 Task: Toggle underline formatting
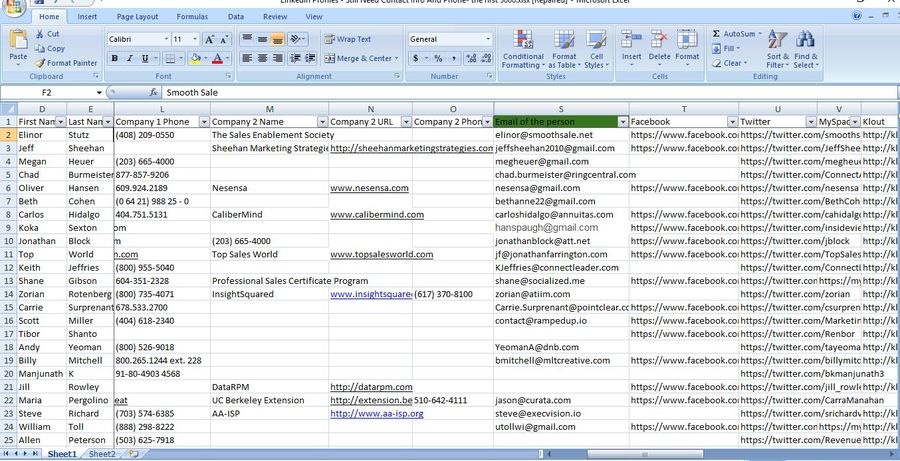tap(145, 59)
